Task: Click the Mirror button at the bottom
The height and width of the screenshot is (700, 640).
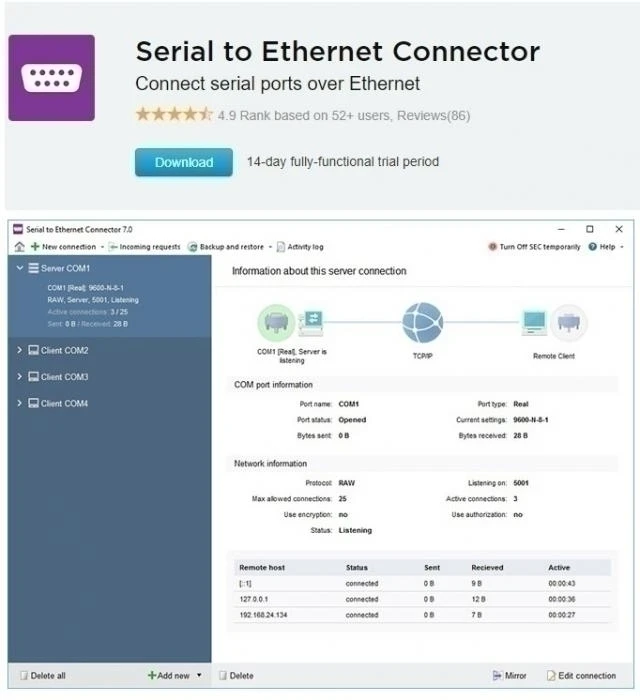Action: [509, 675]
